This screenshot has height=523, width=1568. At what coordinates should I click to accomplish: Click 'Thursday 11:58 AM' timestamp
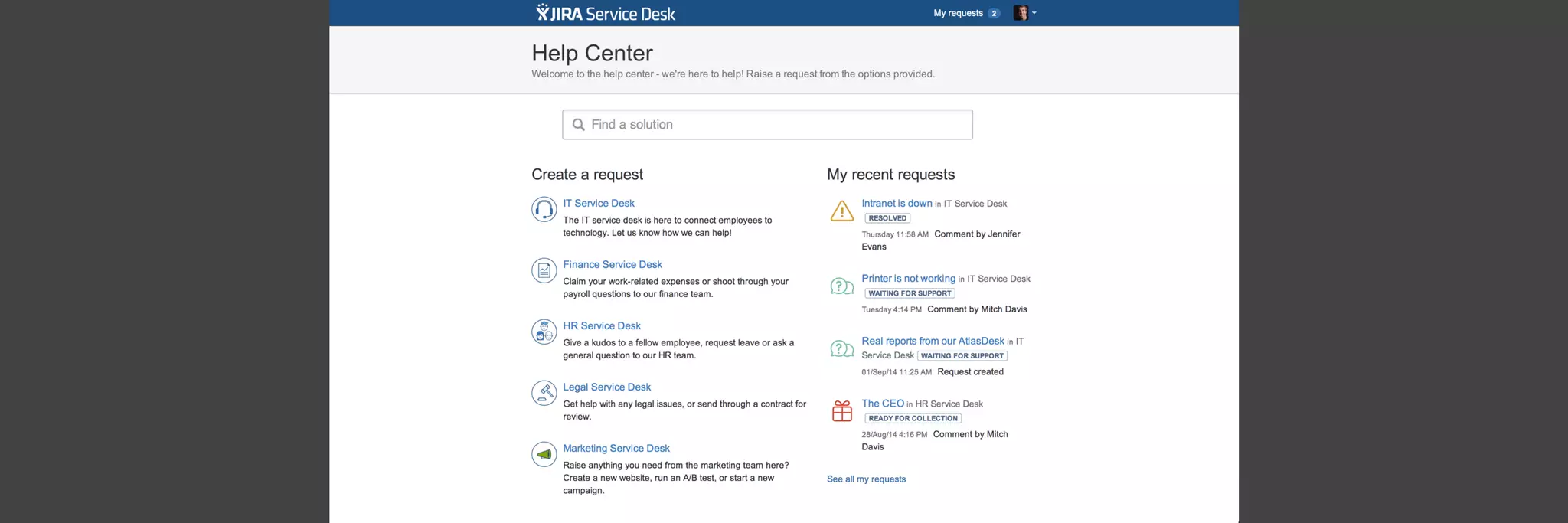(x=895, y=234)
